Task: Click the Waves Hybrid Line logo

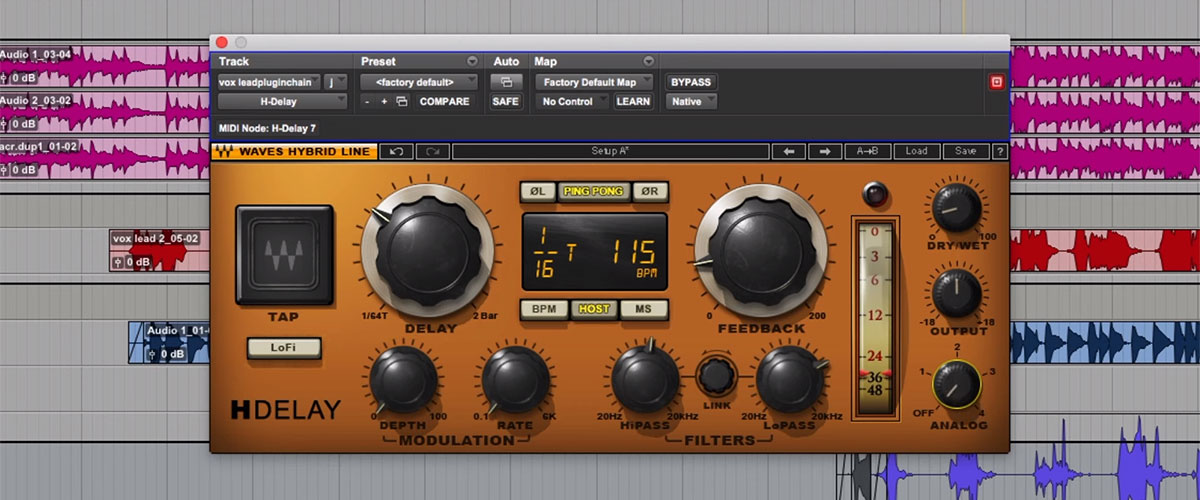Action: [295, 152]
